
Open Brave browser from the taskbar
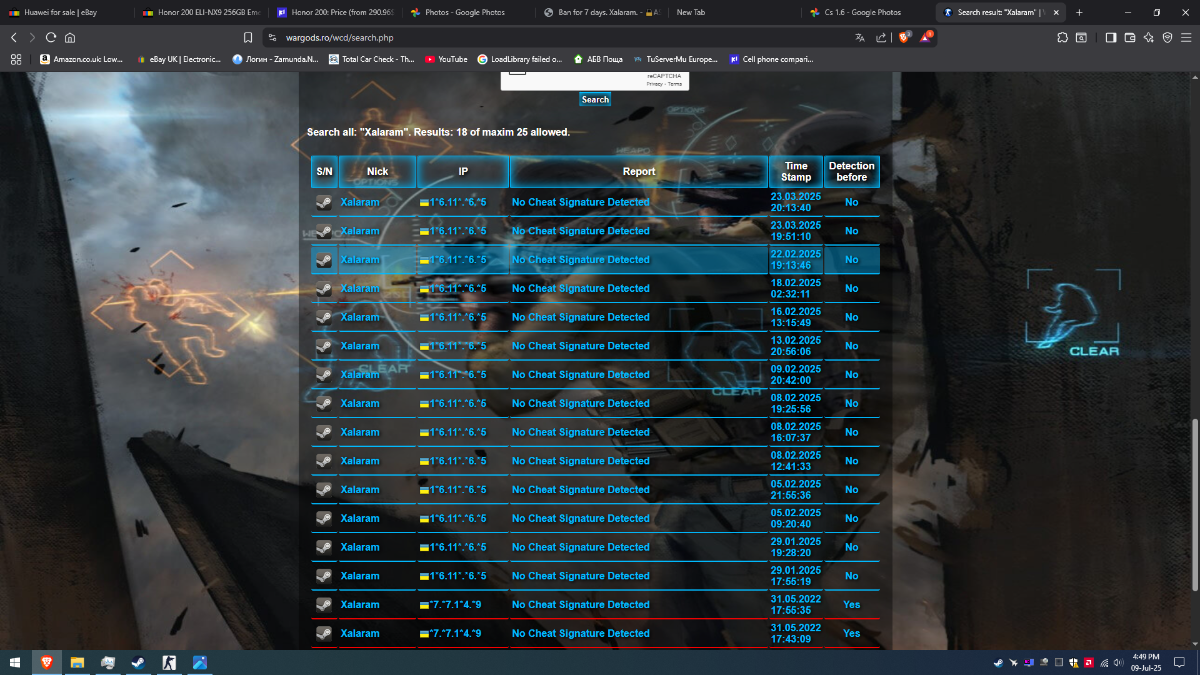click(46, 662)
